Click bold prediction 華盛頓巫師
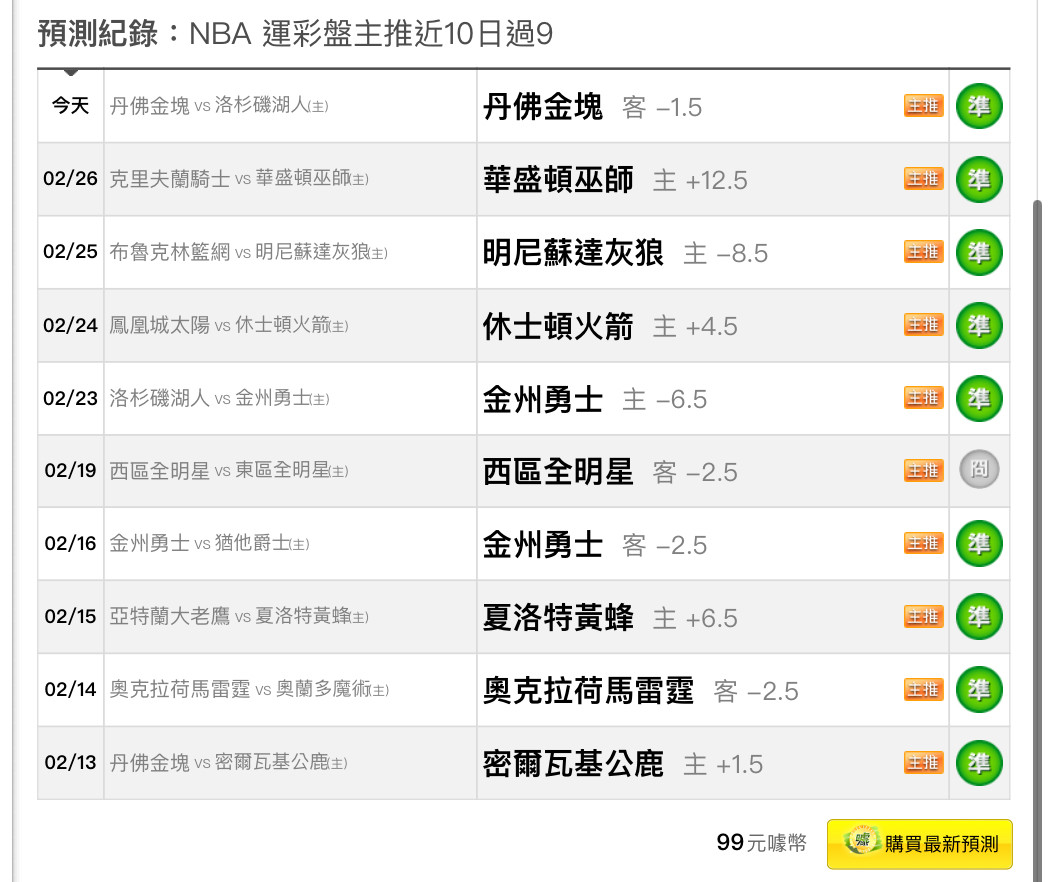Screen dimensions: 1051x882 558,180
